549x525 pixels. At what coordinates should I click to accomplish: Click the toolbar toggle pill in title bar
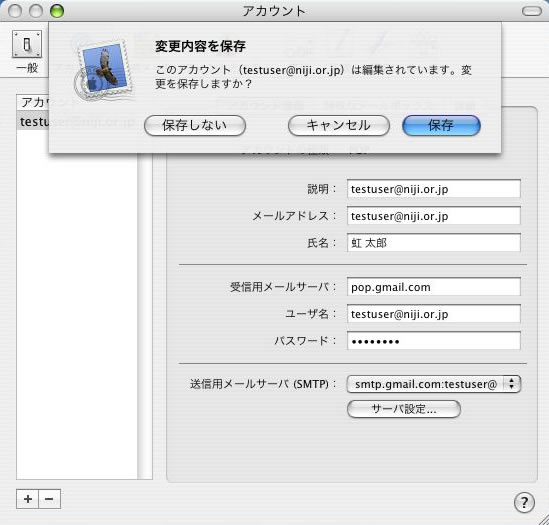coord(532,11)
